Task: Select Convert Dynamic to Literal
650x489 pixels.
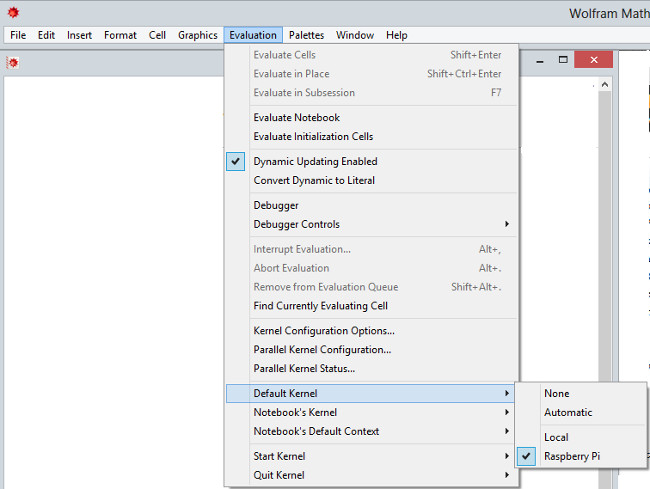Action: (314, 180)
